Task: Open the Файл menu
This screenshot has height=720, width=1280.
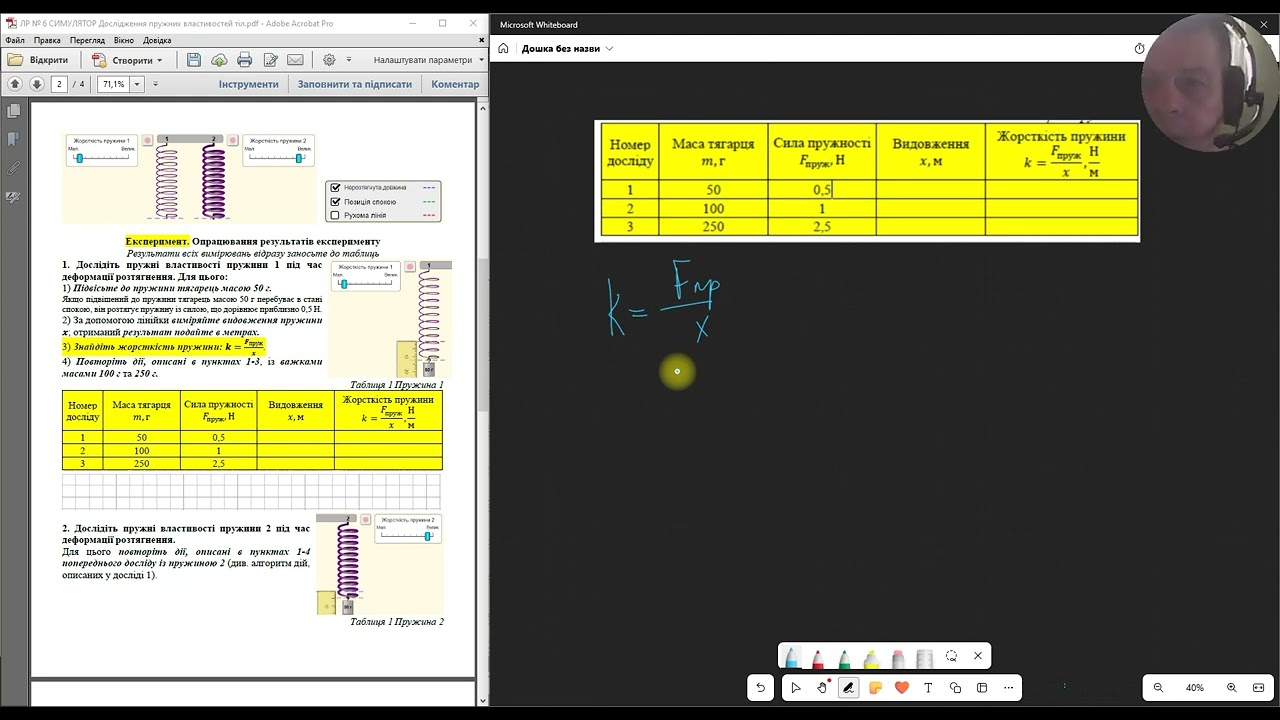Action: click(x=15, y=40)
